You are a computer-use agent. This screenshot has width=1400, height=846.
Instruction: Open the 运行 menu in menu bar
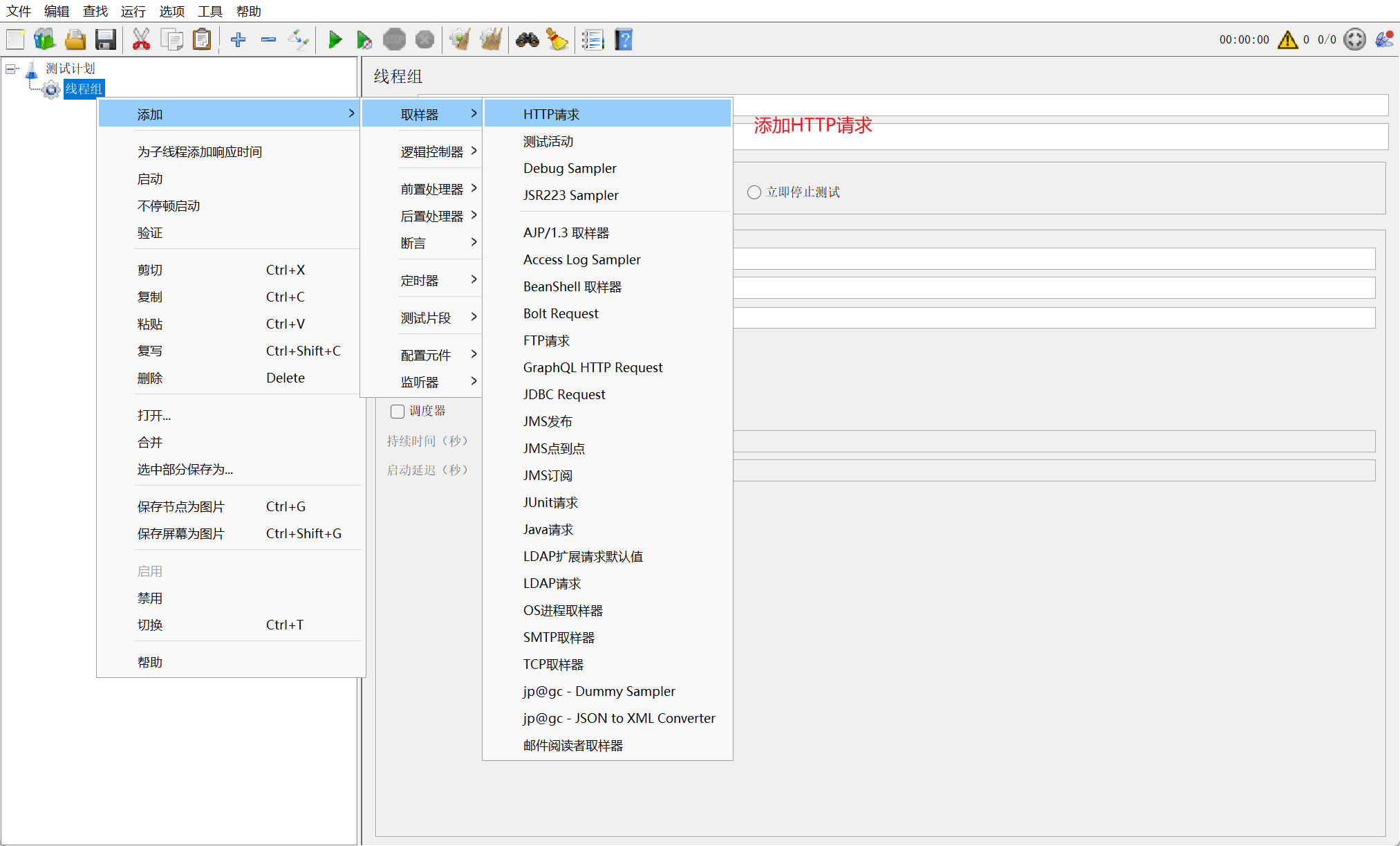coord(133,11)
